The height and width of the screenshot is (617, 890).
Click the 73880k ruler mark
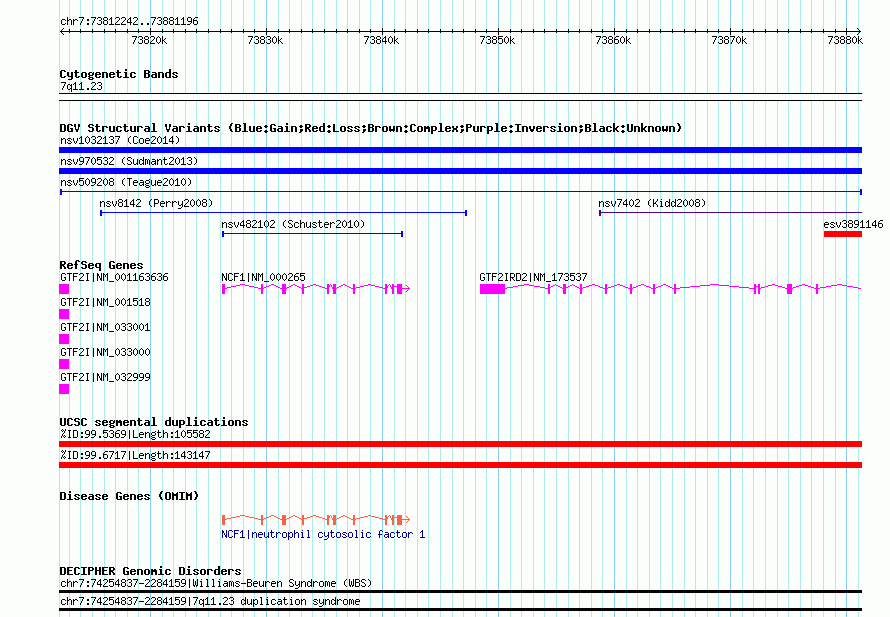point(845,40)
